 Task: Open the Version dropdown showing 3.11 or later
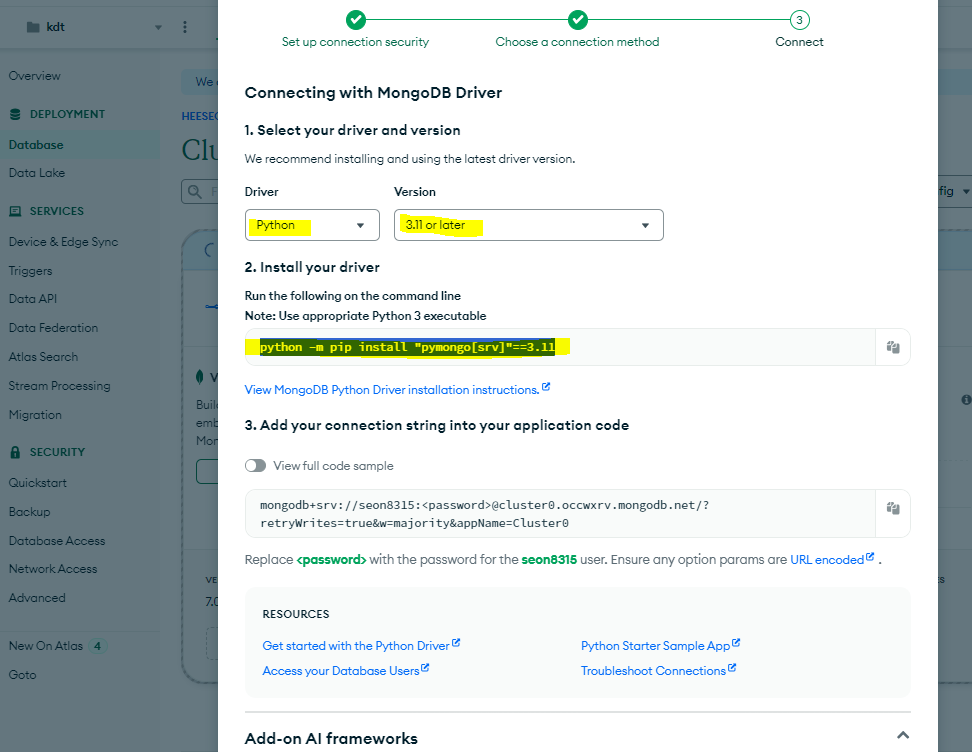click(528, 225)
